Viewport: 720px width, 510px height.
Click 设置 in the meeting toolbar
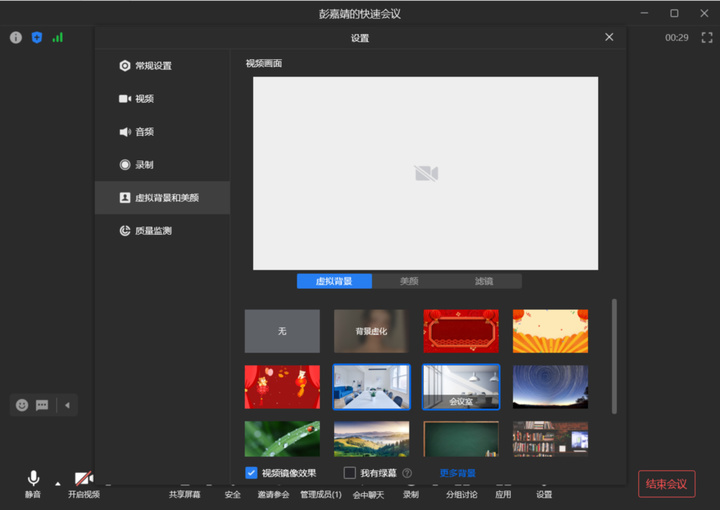click(x=544, y=494)
